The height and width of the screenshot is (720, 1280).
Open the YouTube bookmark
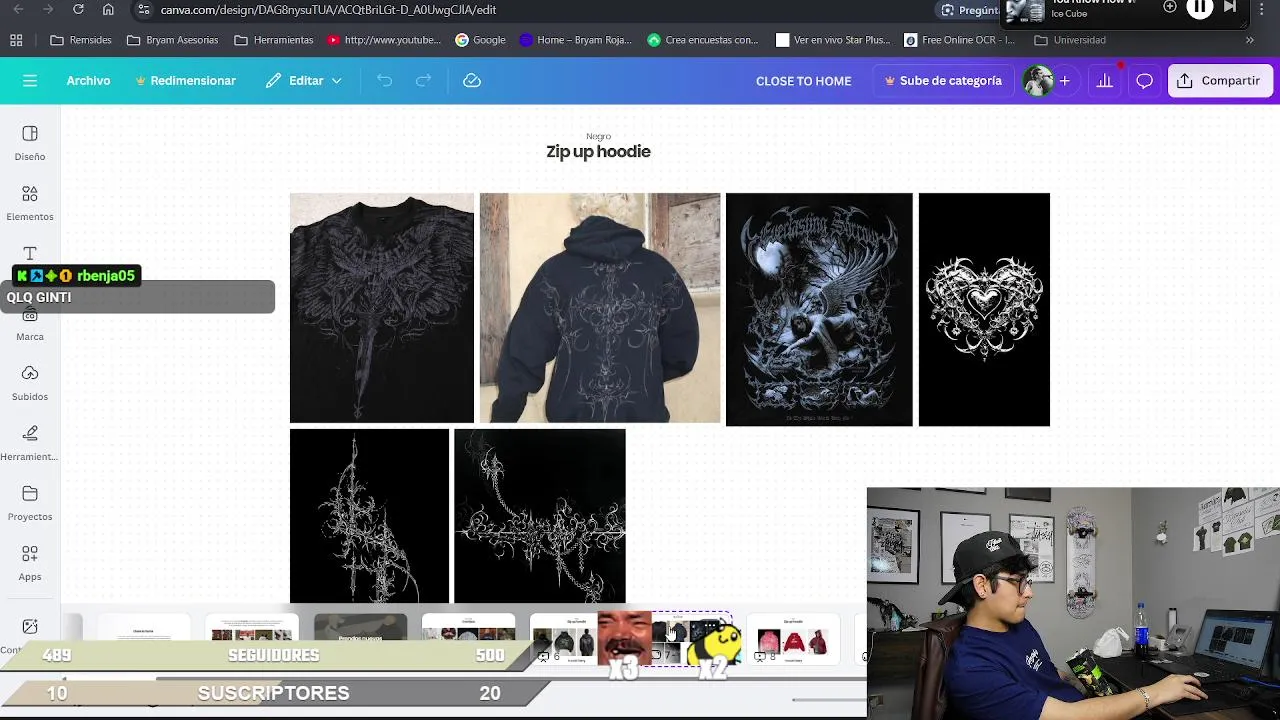[384, 40]
